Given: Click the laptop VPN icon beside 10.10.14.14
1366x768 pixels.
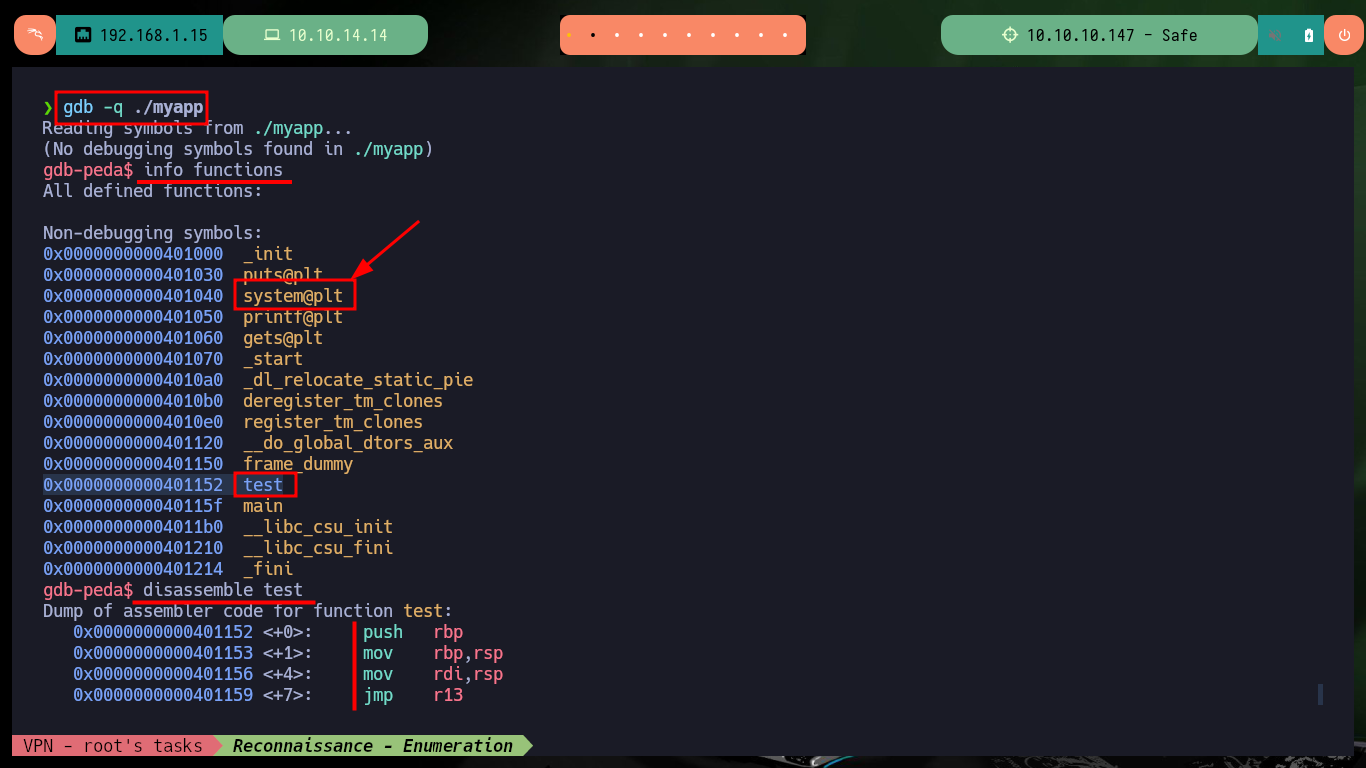Looking at the screenshot, I should [x=272, y=35].
